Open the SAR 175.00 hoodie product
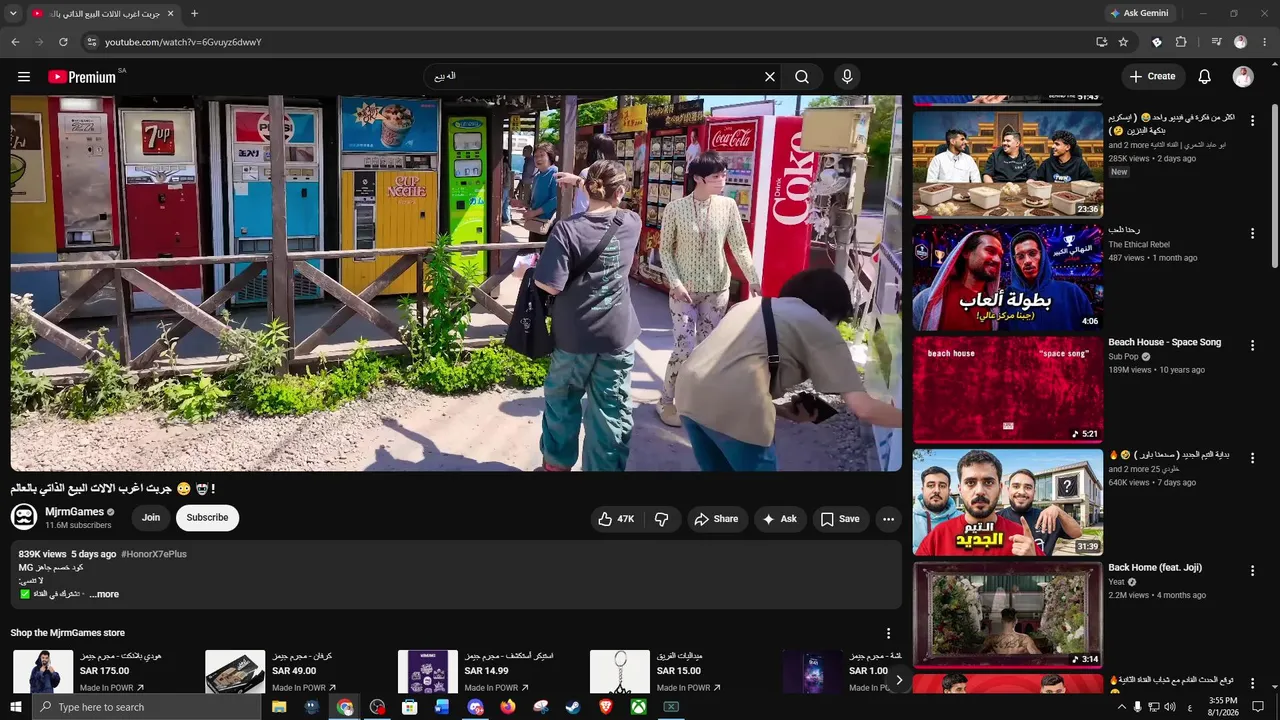The width and height of the screenshot is (1280, 720). coord(43,672)
